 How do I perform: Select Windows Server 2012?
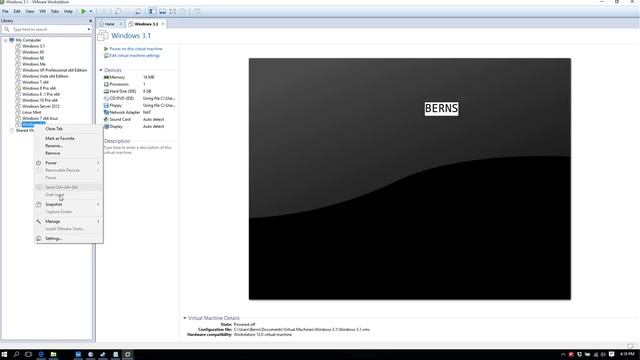click(x=41, y=106)
